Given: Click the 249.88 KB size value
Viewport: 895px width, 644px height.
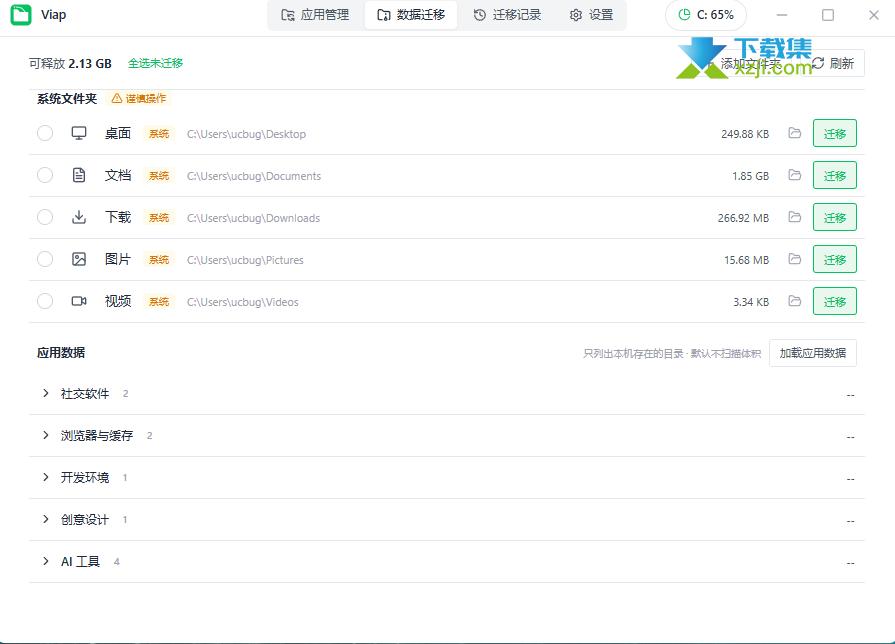Looking at the screenshot, I should (745, 134).
